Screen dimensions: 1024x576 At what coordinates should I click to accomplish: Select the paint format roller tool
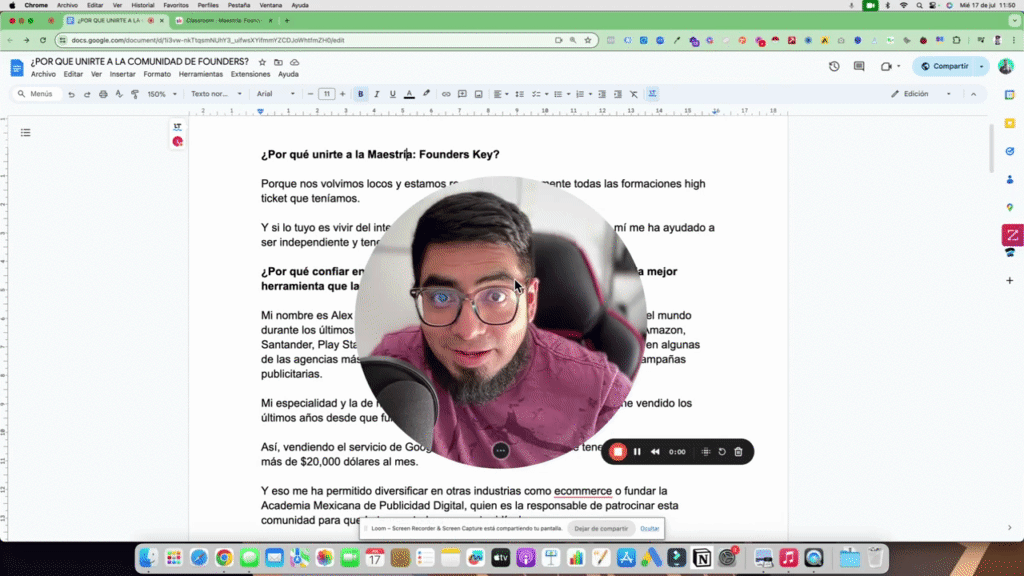click(135, 94)
